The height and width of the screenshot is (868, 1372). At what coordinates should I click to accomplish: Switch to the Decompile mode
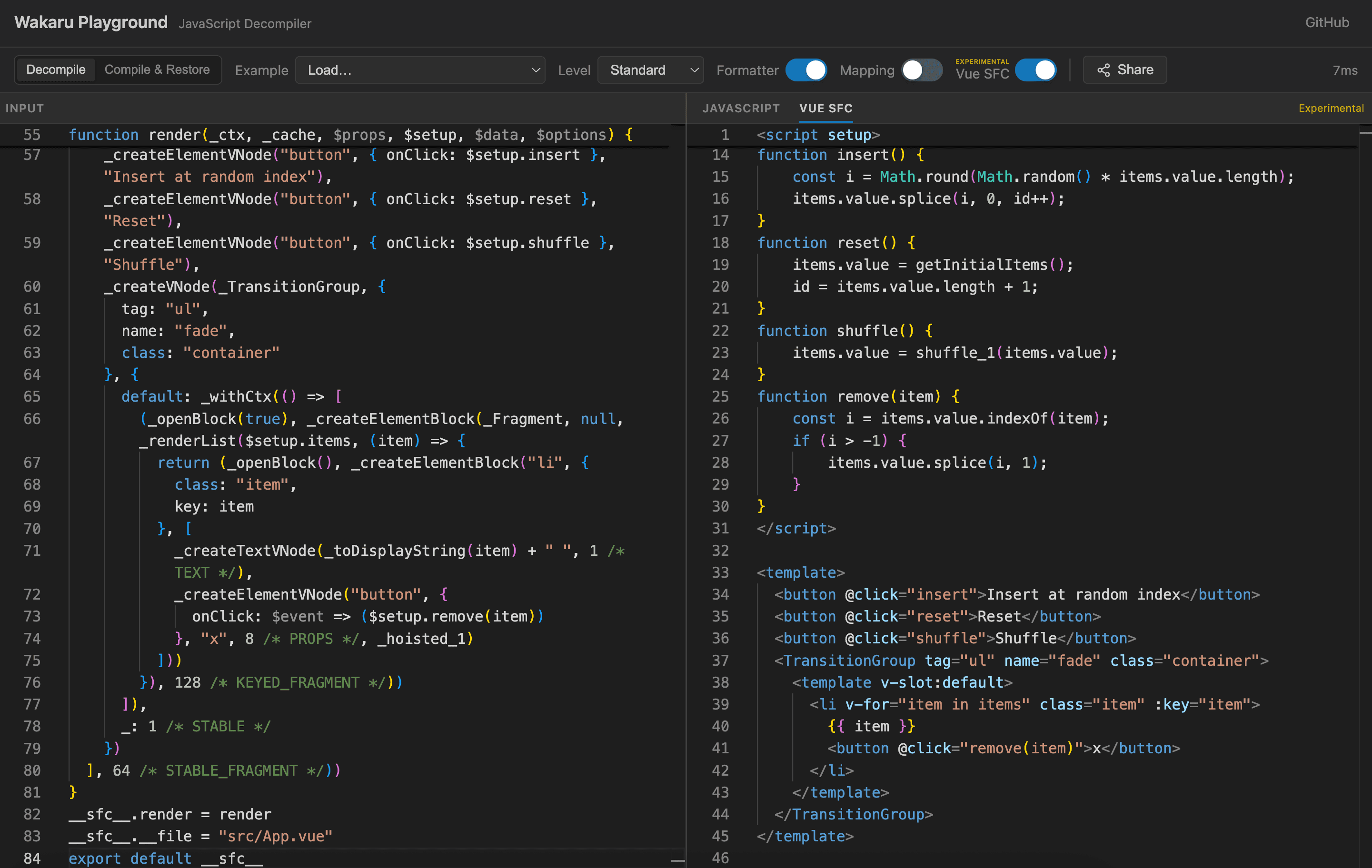(x=55, y=69)
